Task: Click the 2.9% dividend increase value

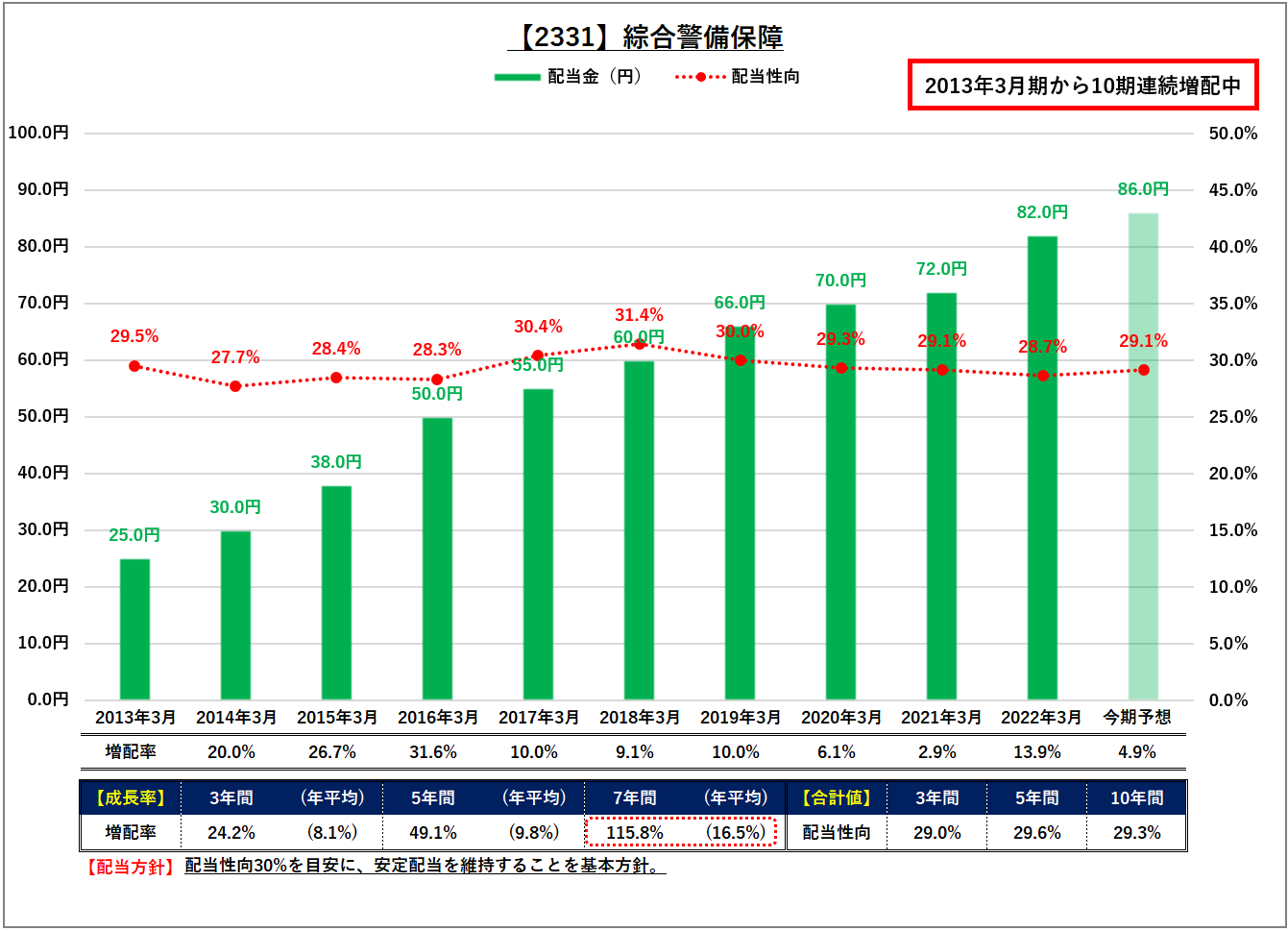Action: [937, 752]
